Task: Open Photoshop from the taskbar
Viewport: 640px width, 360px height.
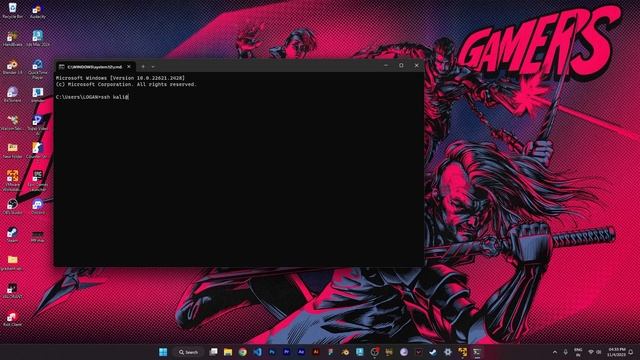Action: click(x=272, y=352)
